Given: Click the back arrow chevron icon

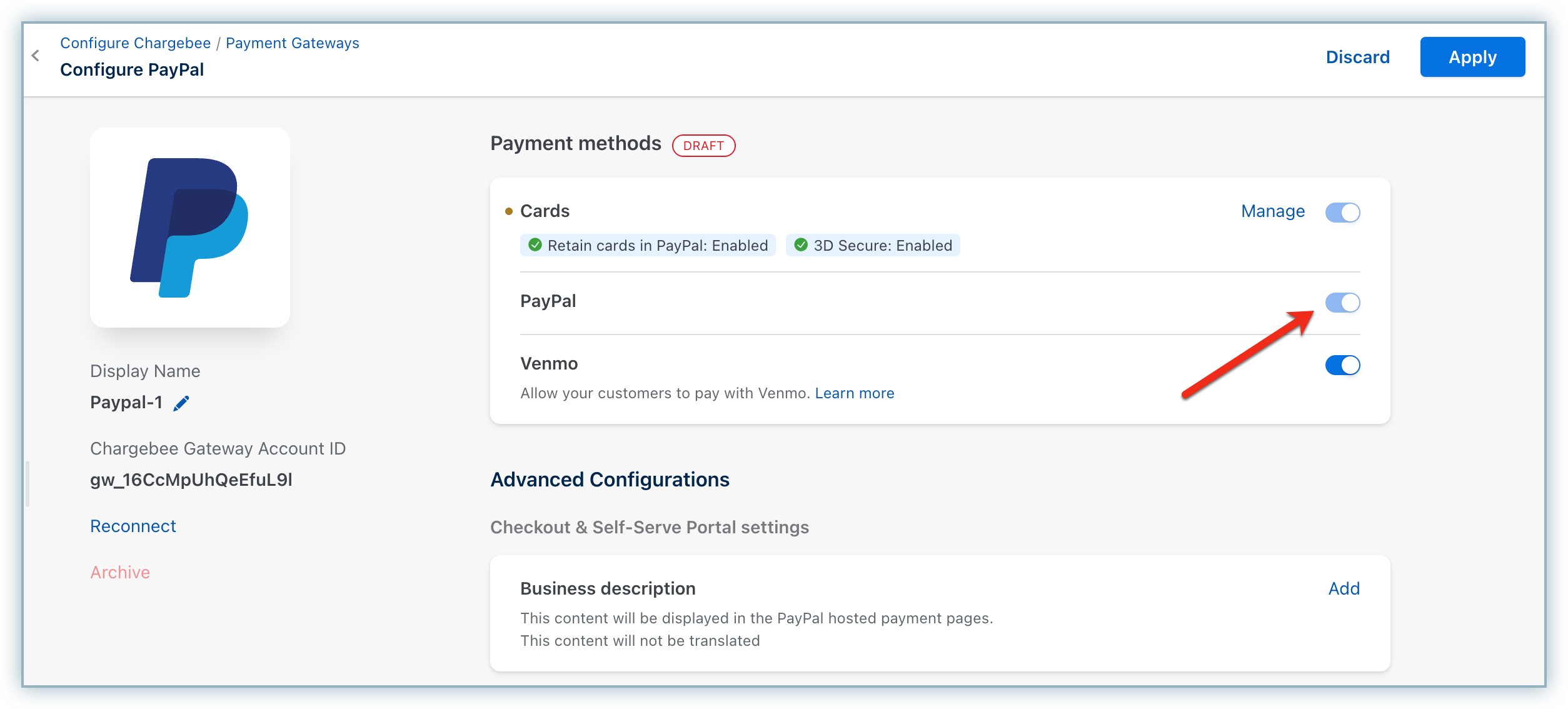Looking at the screenshot, I should (36, 56).
